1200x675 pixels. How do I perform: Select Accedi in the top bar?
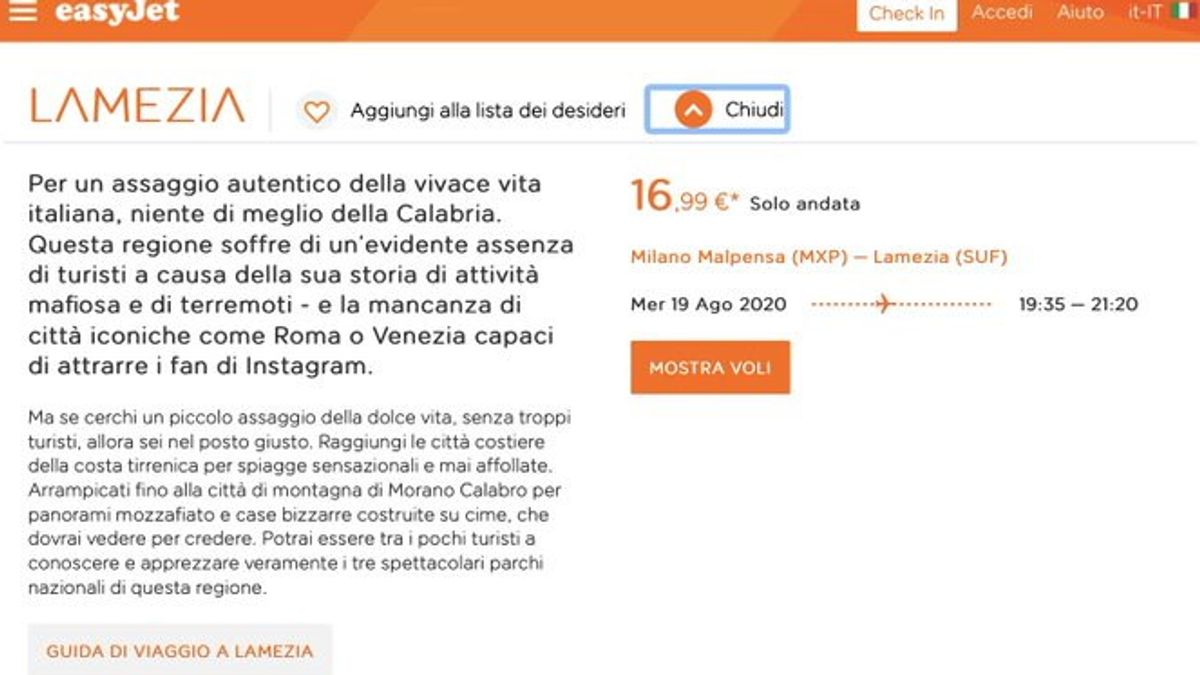(x=1002, y=12)
